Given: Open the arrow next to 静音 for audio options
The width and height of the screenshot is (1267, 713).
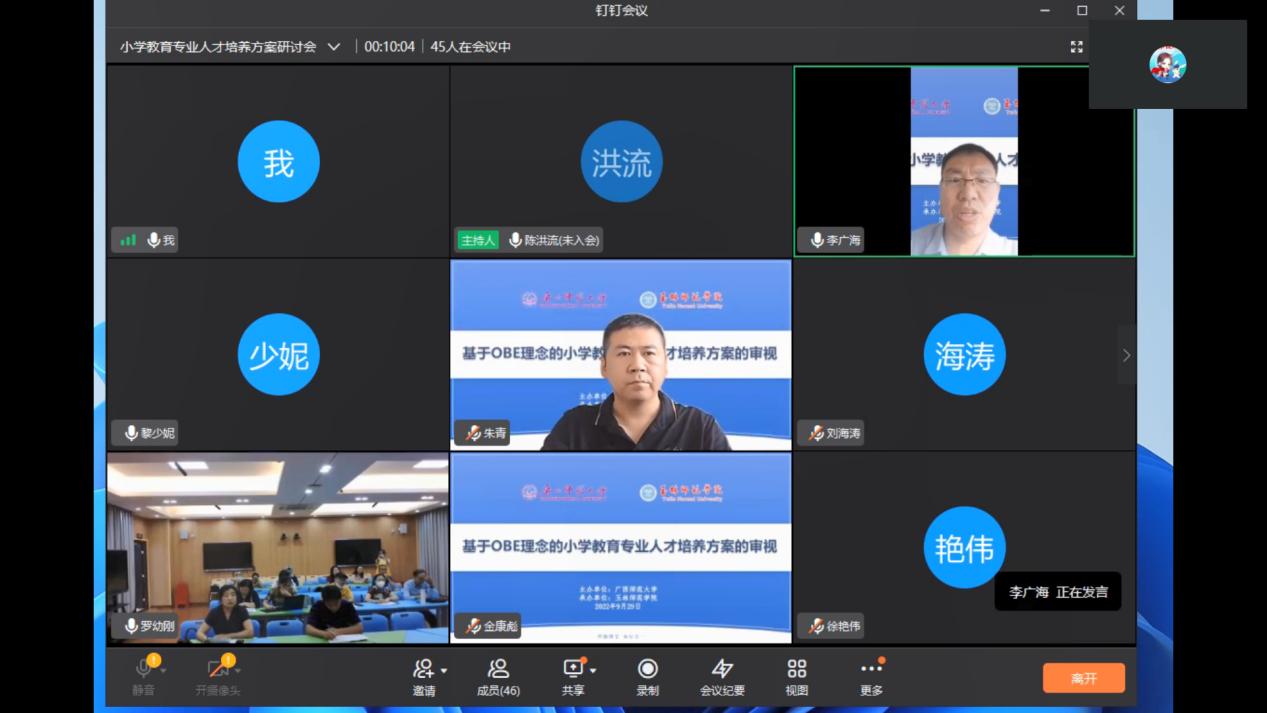Looking at the screenshot, I should (x=163, y=670).
